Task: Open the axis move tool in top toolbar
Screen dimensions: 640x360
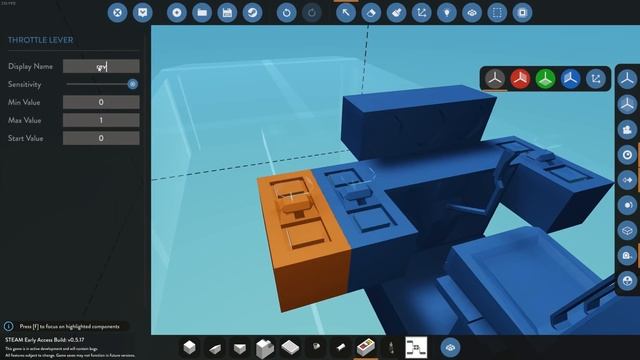Action: pyautogui.click(x=422, y=13)
